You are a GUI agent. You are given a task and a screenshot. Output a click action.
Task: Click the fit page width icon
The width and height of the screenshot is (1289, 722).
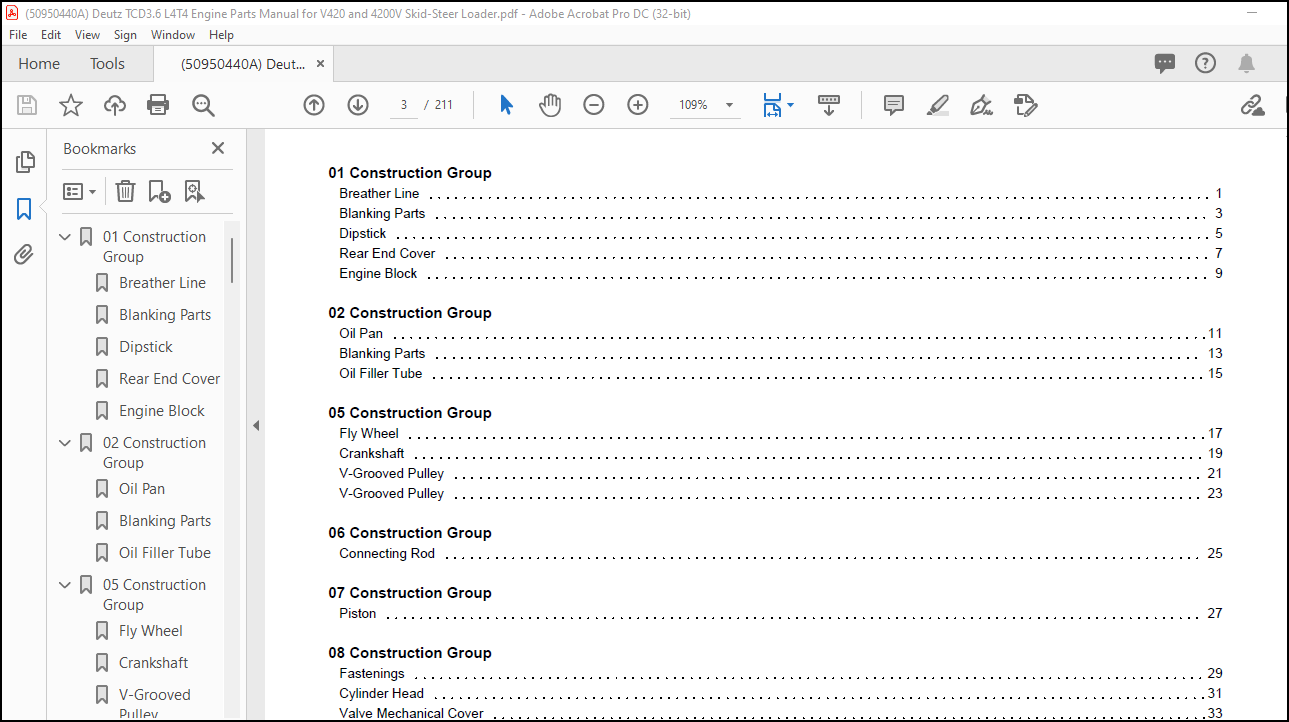pos(771,105)
